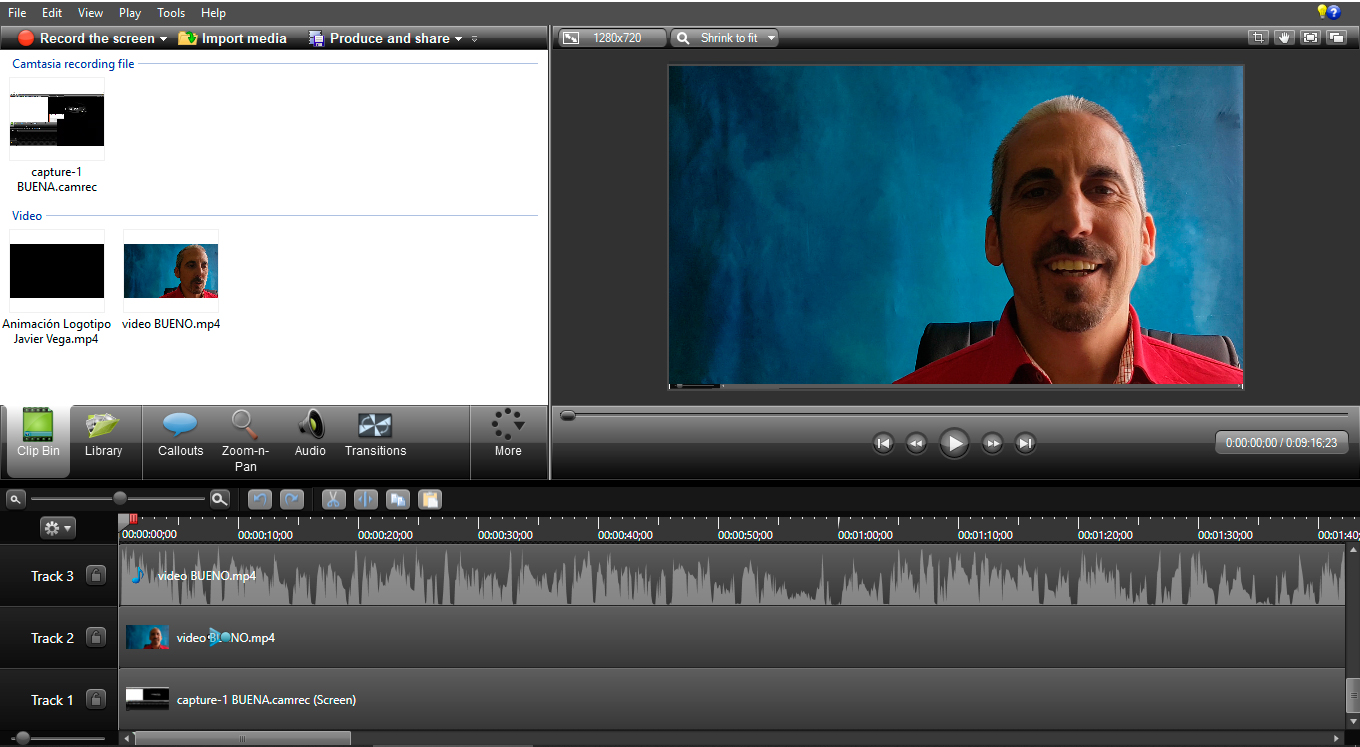
Task: Select the Crop mode icon in the preview toolbar
Action: point(1258,38)
